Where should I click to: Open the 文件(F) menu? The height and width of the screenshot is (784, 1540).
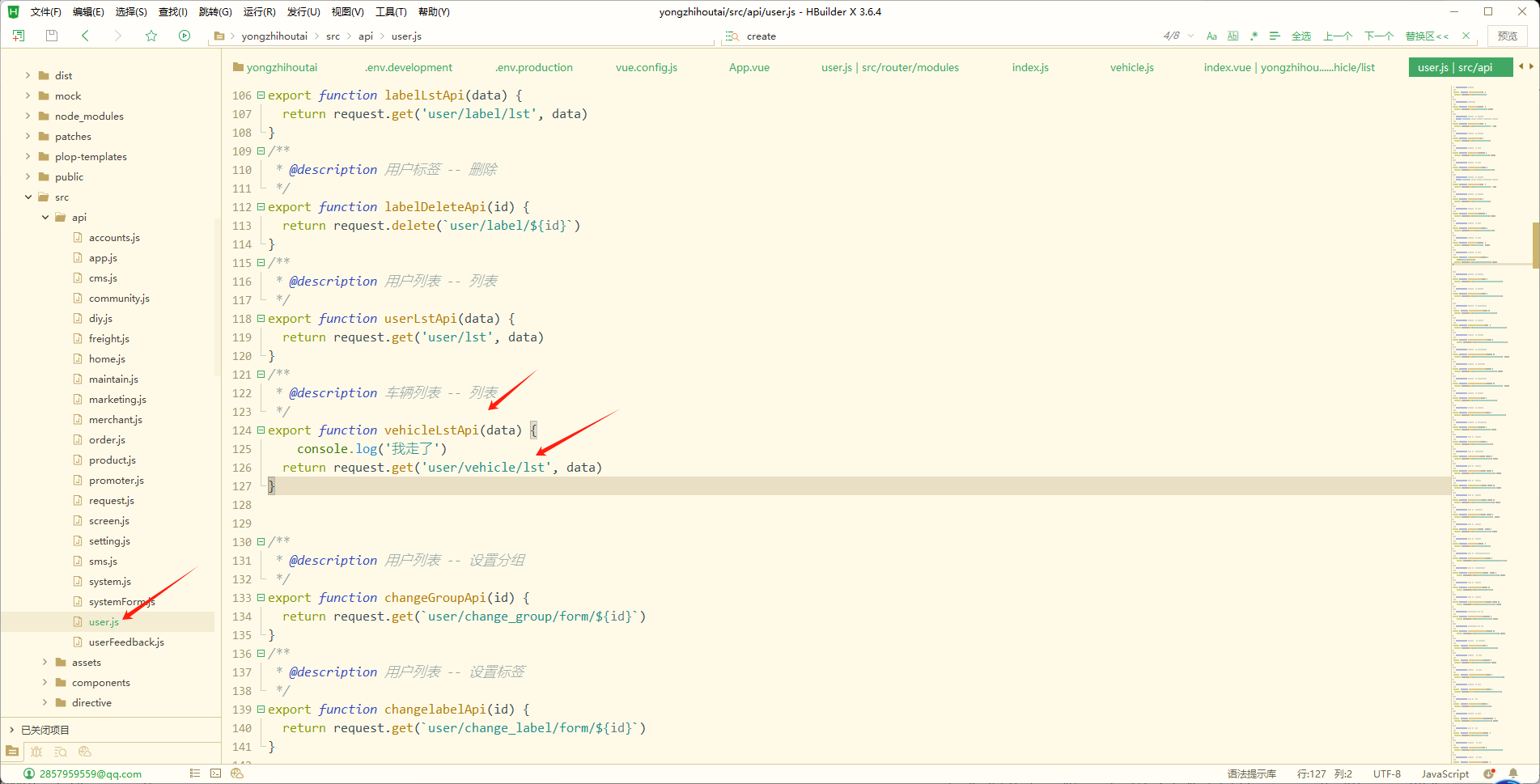46,11
